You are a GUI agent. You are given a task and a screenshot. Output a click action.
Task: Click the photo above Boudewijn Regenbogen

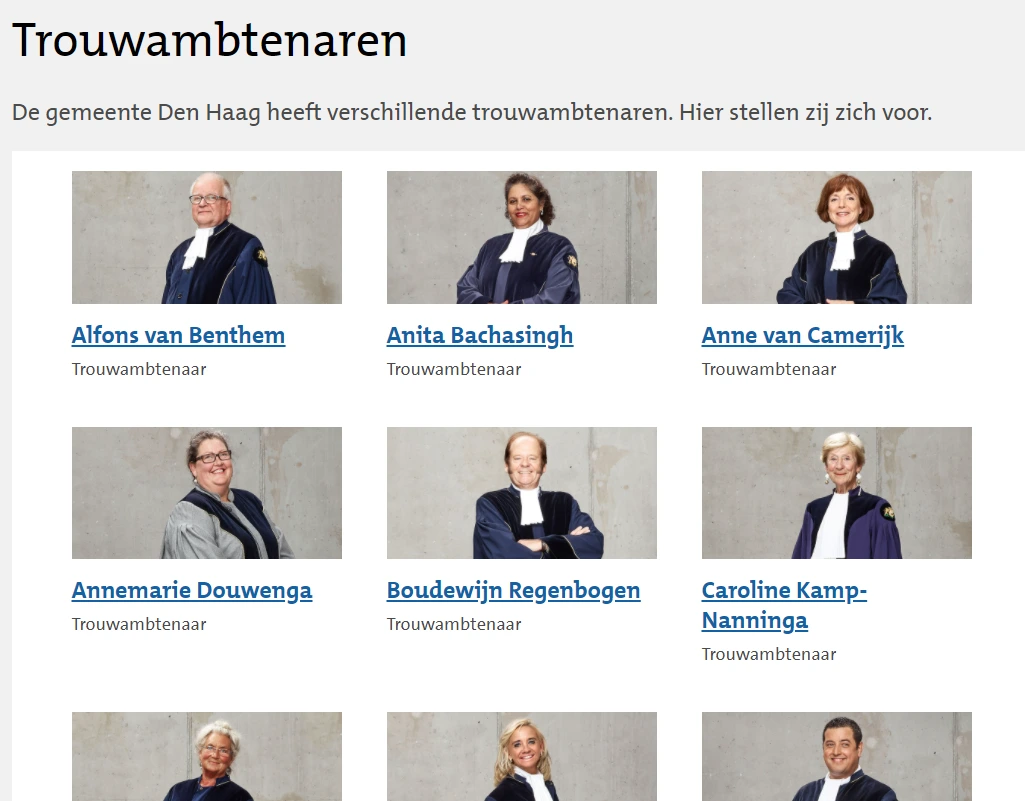tap(522, 493)
